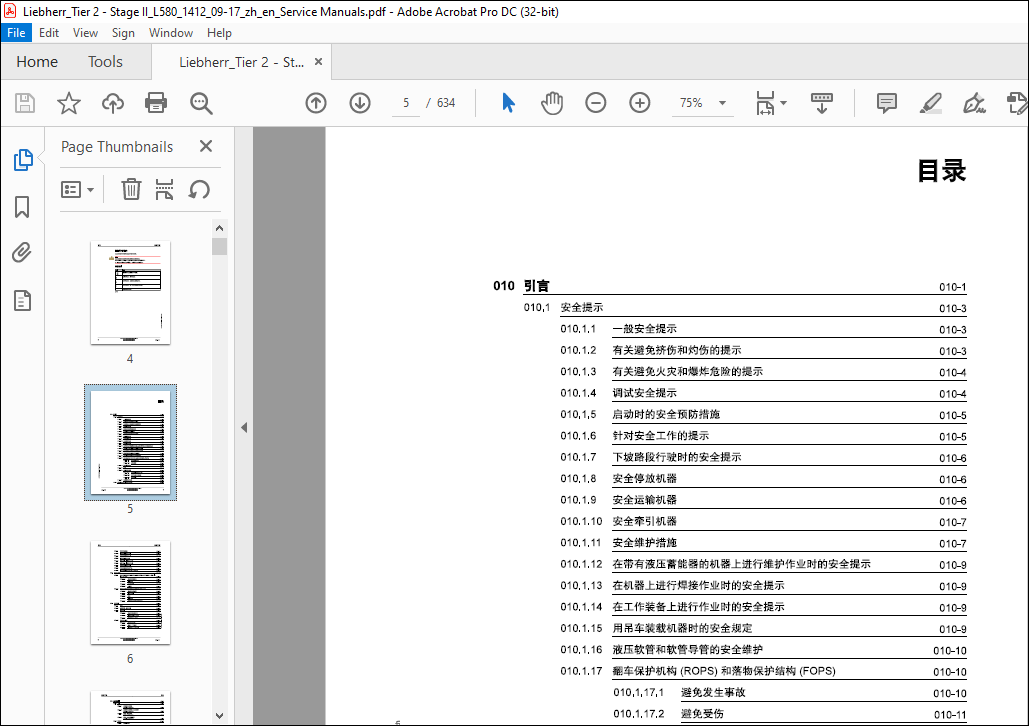The height and width of the screenshot is (726, 1029).
Task: Switch to the Tools tab
Action: point(105,62)
